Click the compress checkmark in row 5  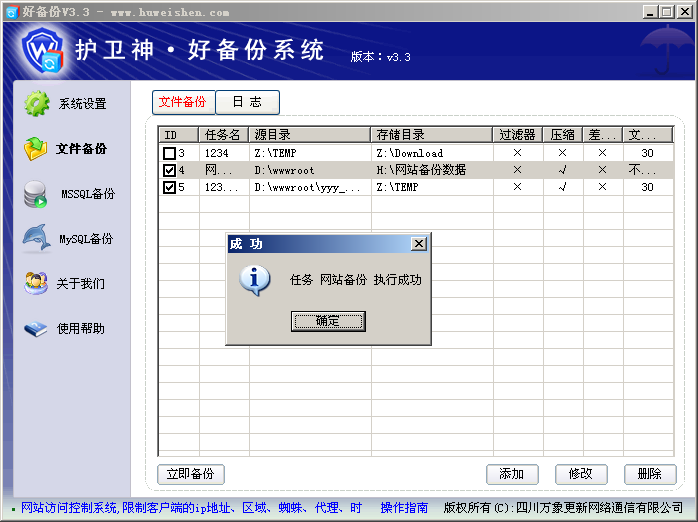563,187
